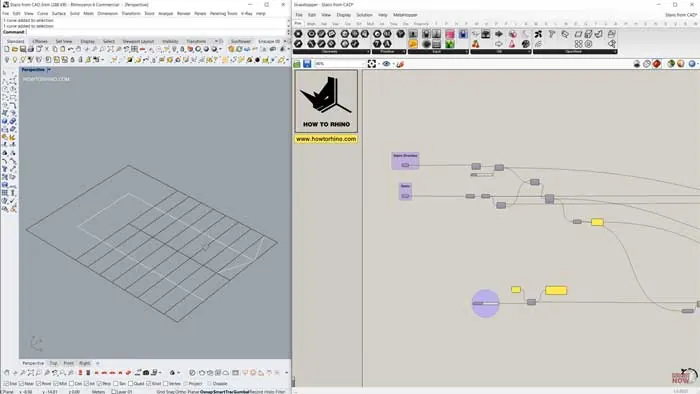The width and height of the screenshot is (700, 394).
Task: Switch to the Front viewport tab
Action: click(68, 363)
